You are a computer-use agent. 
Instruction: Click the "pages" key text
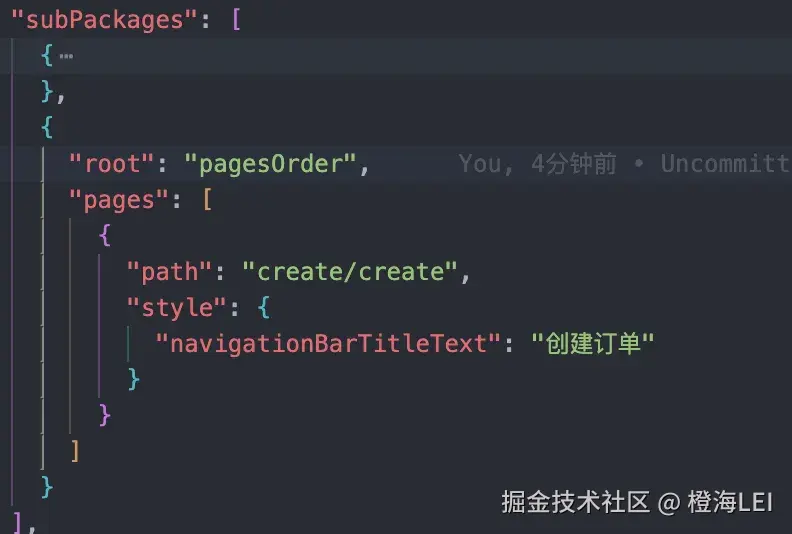(118, 201)
